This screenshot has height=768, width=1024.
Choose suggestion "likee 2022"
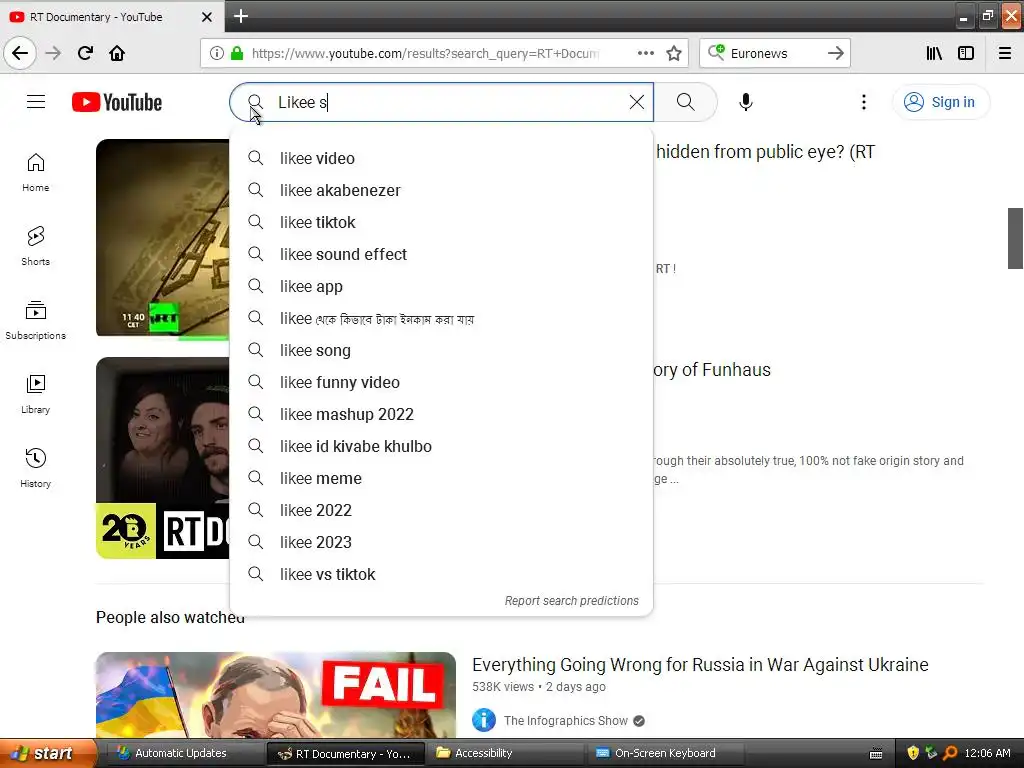click(441, 510)
